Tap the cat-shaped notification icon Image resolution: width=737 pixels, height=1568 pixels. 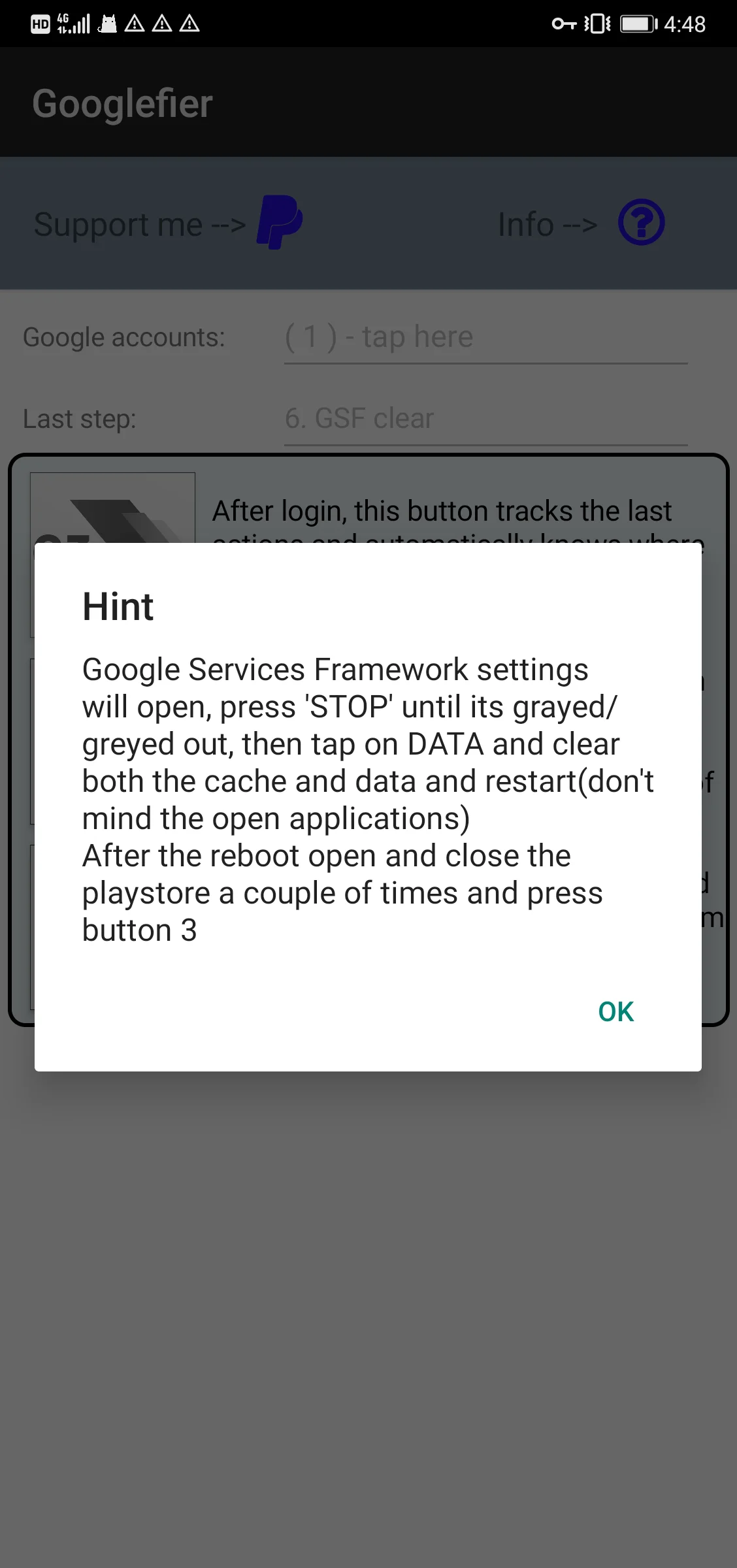tap(108, 24)
